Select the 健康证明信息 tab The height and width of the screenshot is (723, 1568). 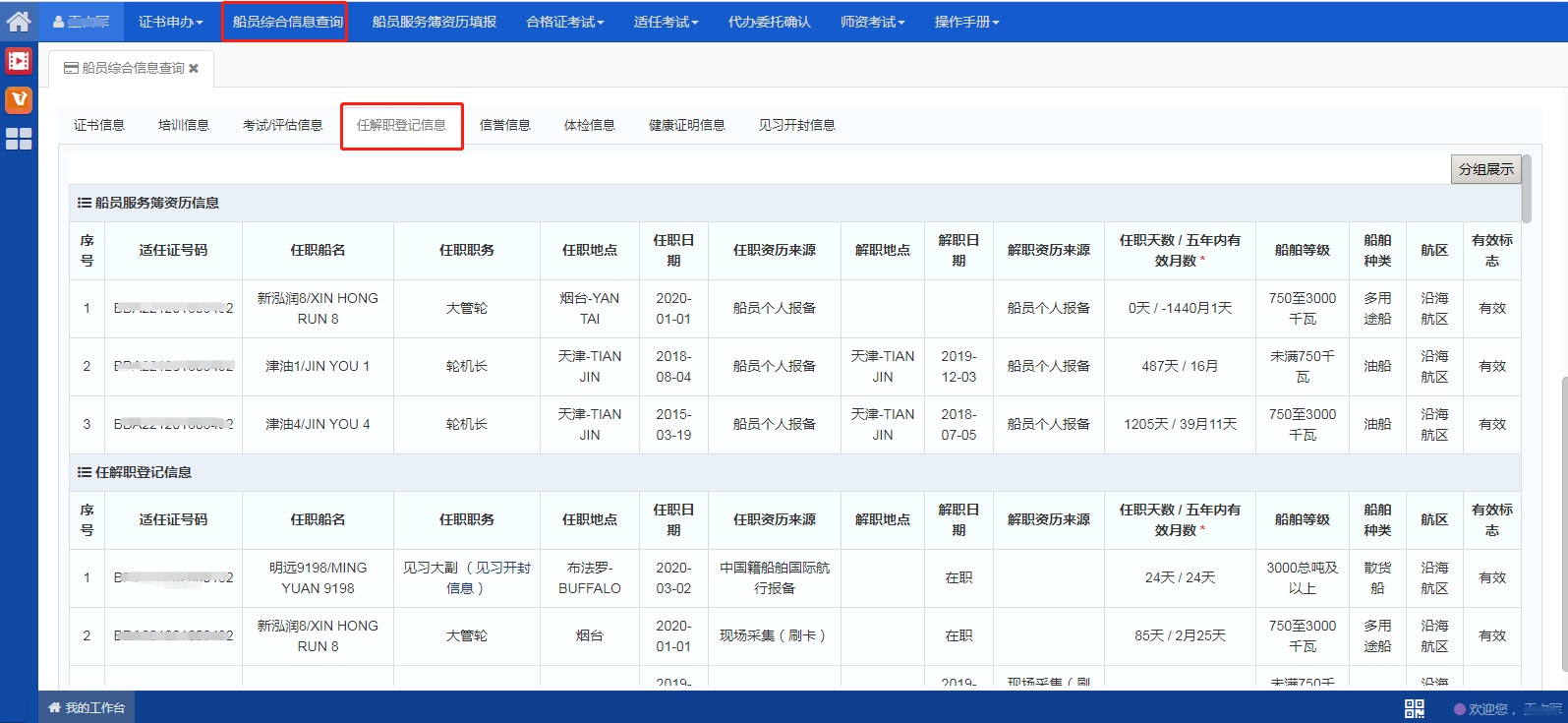tap(686, 125)
